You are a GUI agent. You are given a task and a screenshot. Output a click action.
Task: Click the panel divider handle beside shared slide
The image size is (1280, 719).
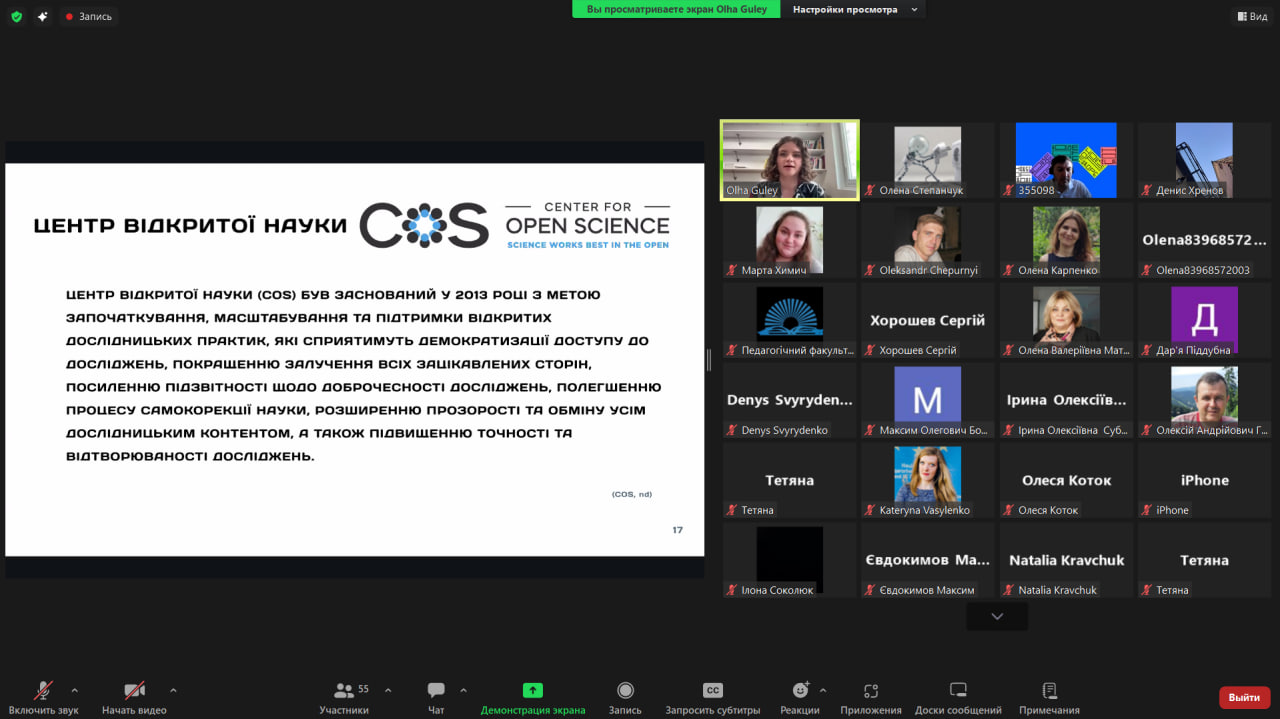point(709,360)
